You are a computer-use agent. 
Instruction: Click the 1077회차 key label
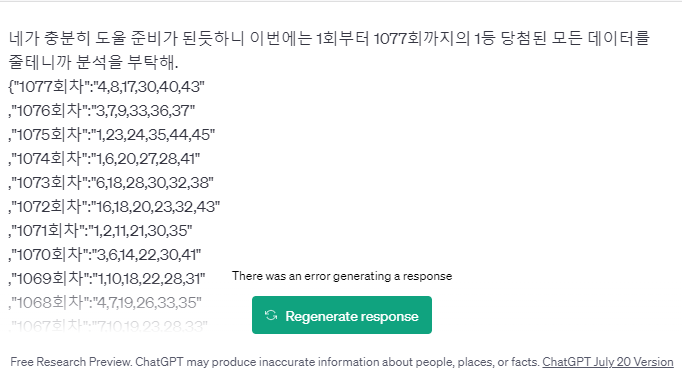tap(51, 87)
